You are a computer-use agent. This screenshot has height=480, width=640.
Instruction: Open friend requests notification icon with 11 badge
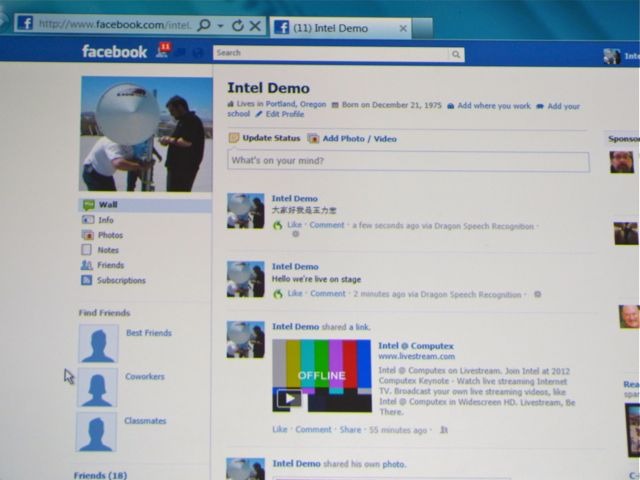click(x=163, y=51)
